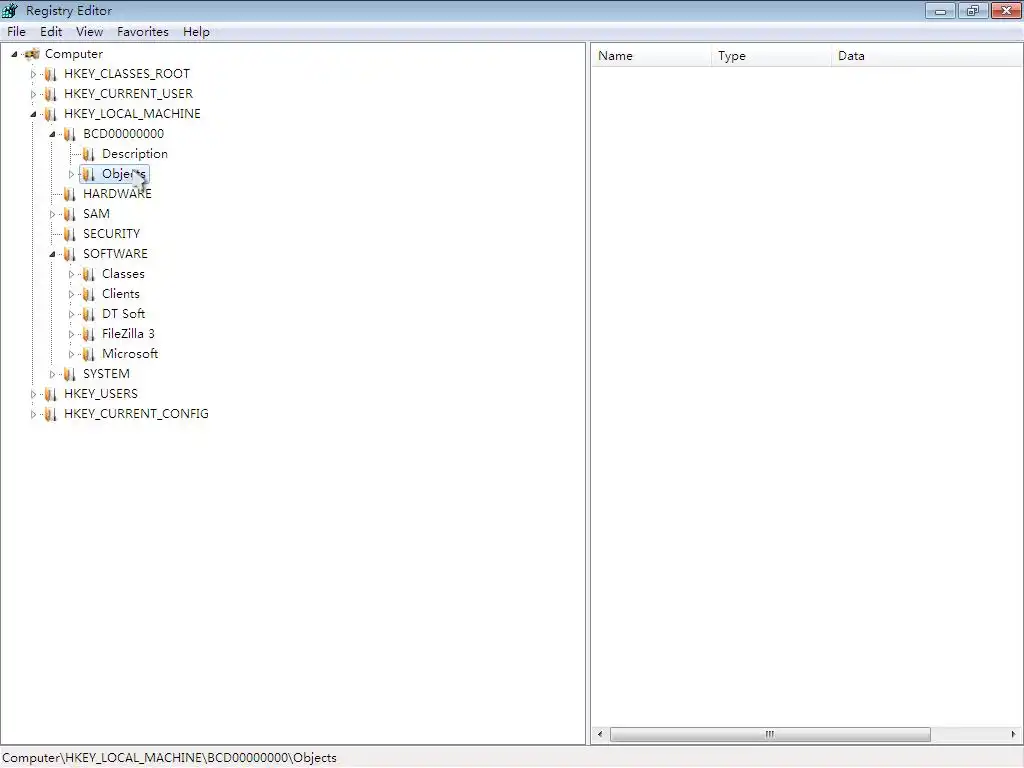Screen dimensions: 1024x768
Task: Select the DT Soft key label
Action: (123, 314)
